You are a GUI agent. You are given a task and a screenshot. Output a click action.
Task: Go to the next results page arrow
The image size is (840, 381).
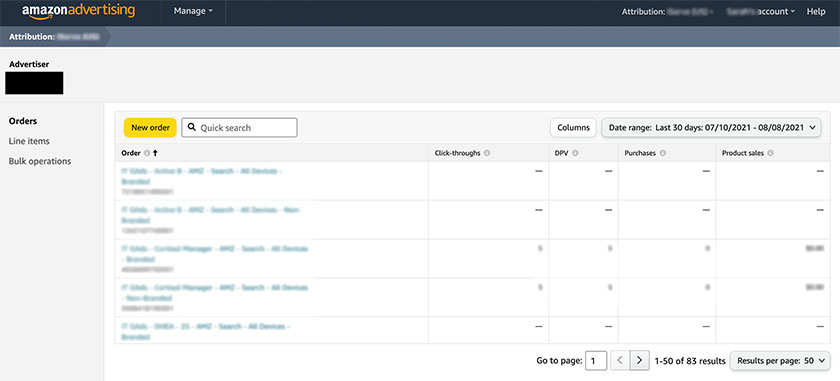(x=640, y=361)
